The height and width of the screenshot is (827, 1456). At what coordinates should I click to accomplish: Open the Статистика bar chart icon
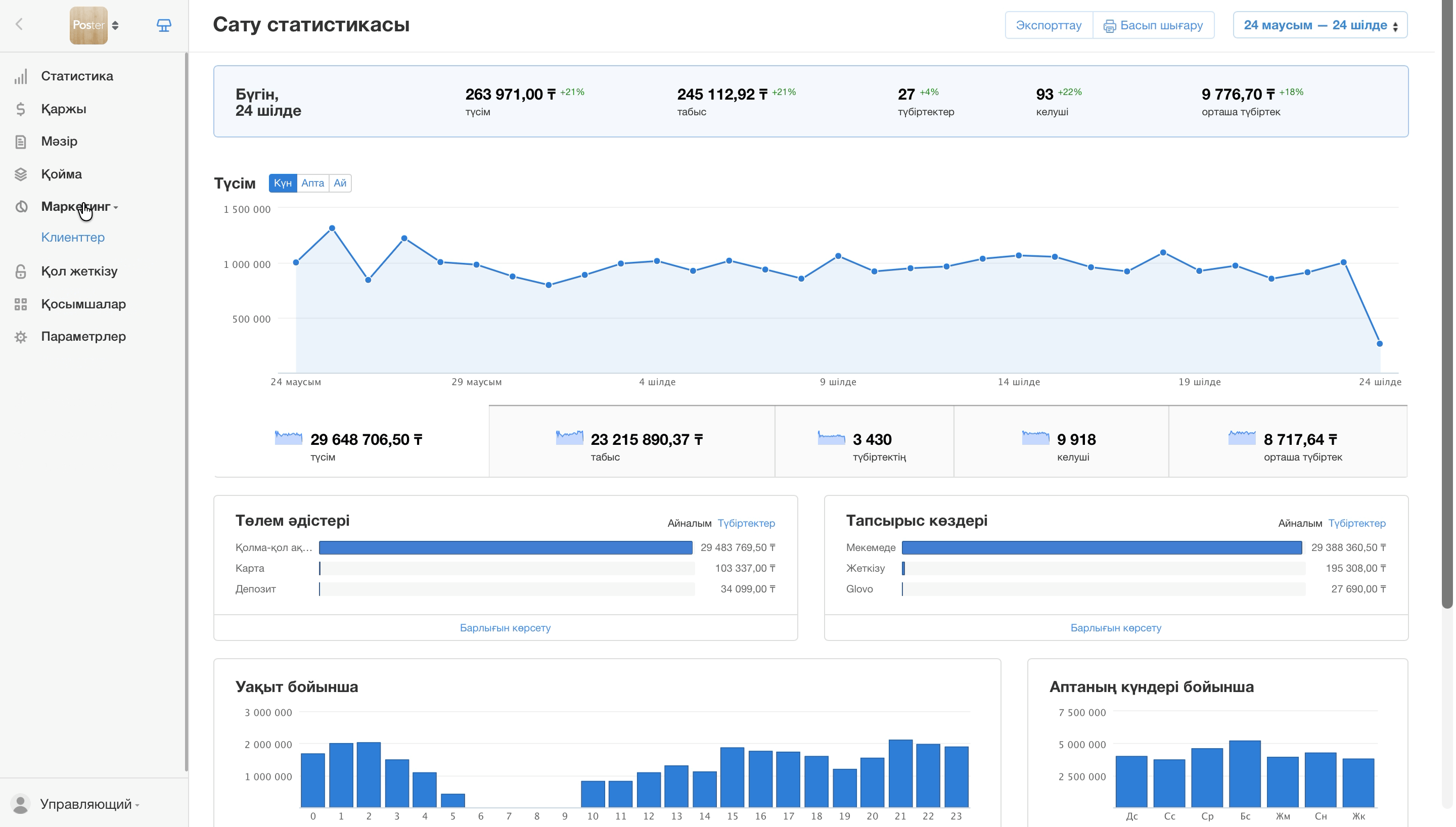20,76
